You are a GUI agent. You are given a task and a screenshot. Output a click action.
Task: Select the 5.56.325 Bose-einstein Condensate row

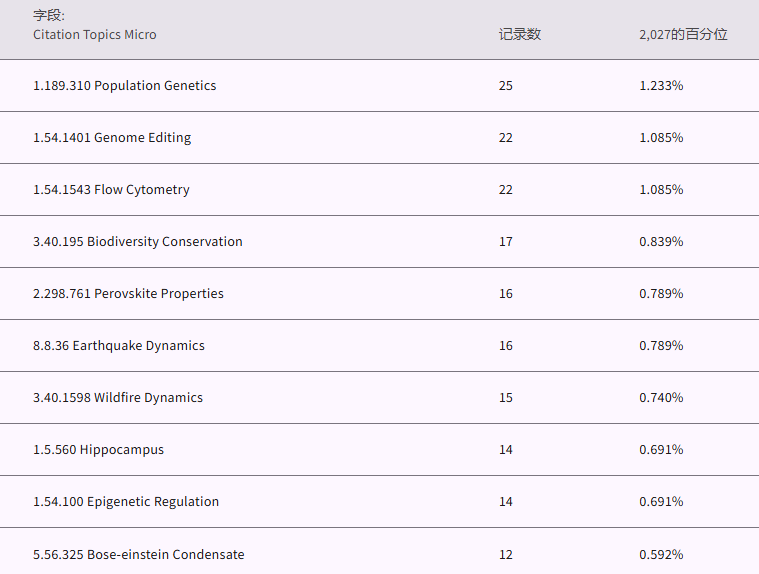click(x=138, y=555)
